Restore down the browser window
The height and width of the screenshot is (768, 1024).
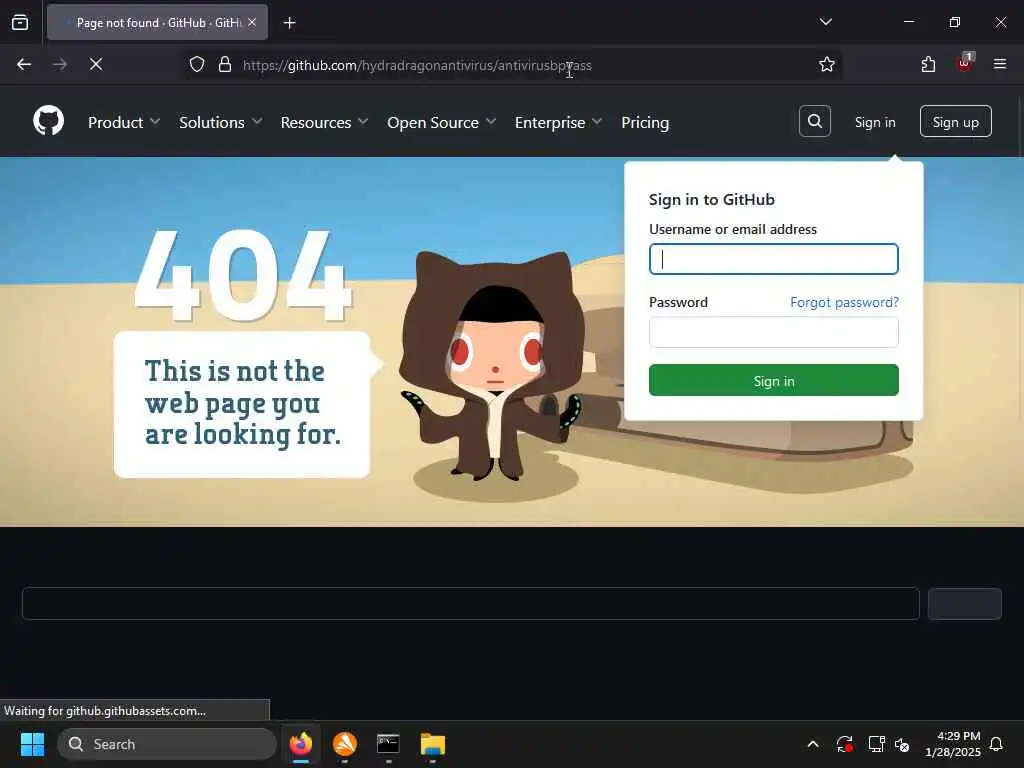click(954, 22)
